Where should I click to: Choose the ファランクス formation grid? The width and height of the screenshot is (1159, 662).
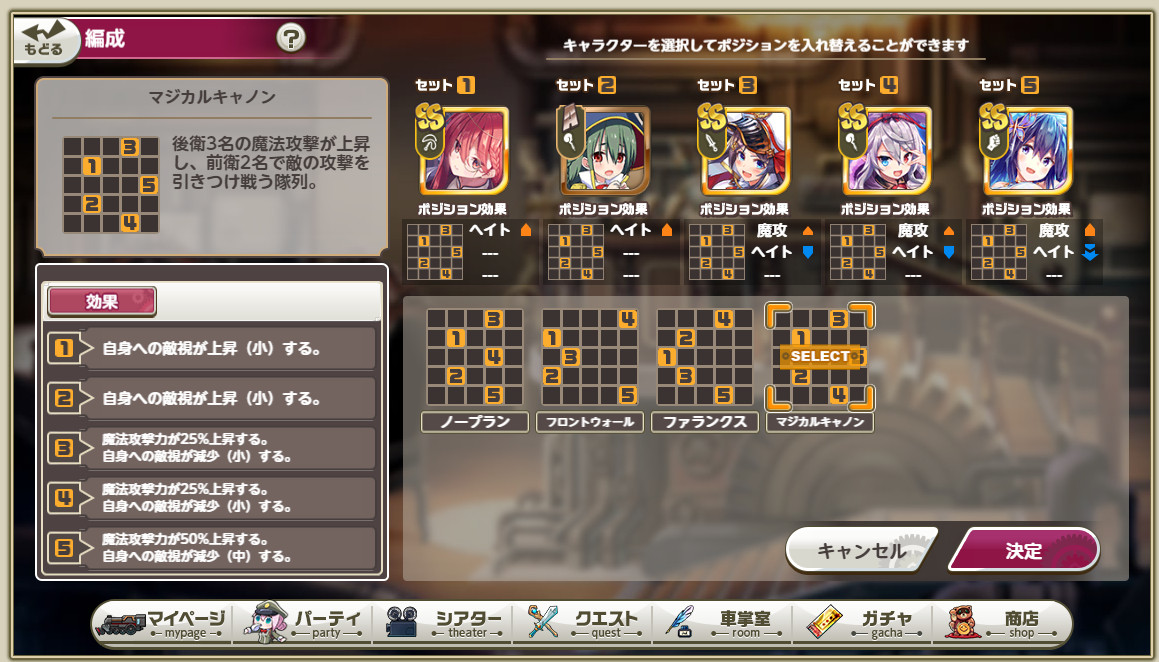point(705,357)
